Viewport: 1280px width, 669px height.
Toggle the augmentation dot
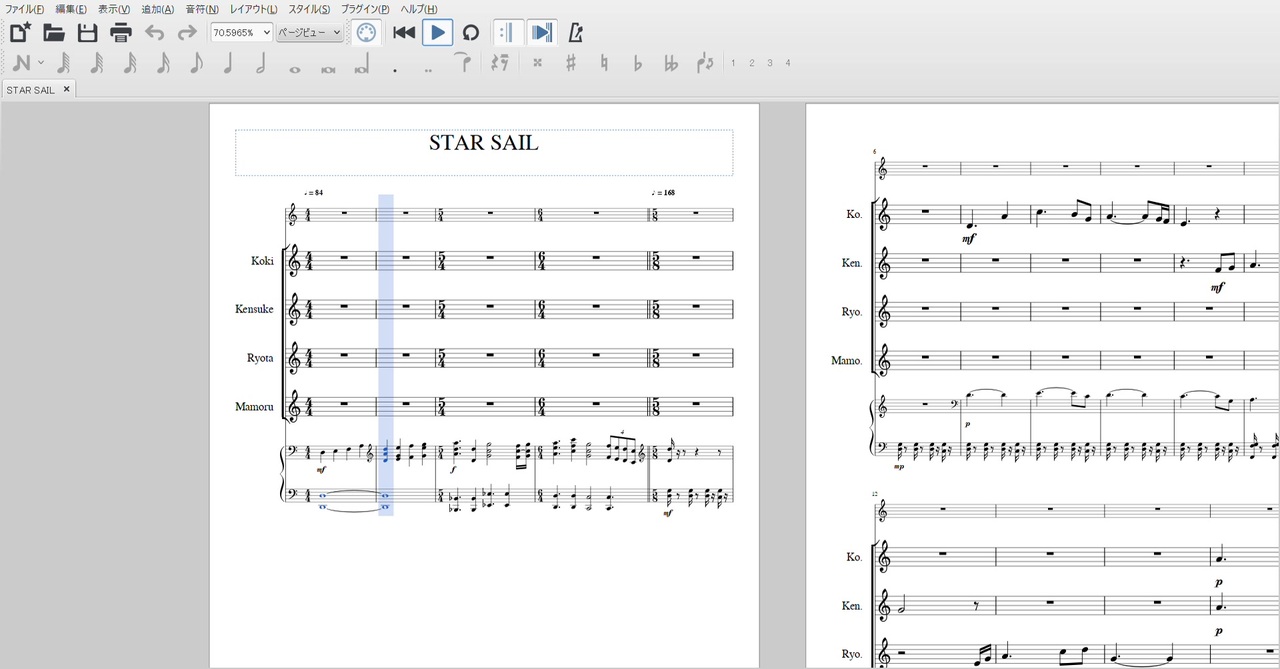coord(396,70)
